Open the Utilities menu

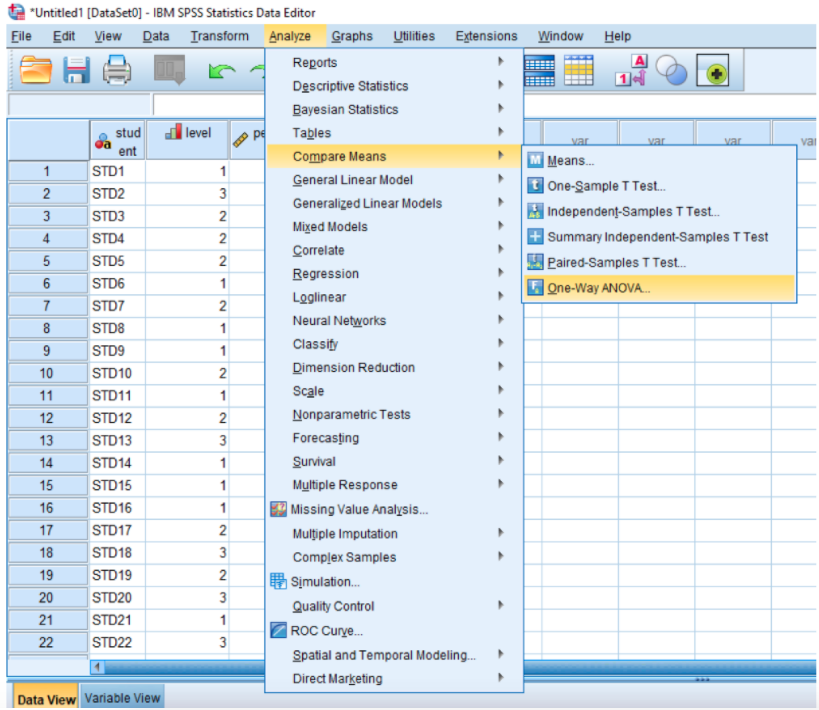coord(414,36)
